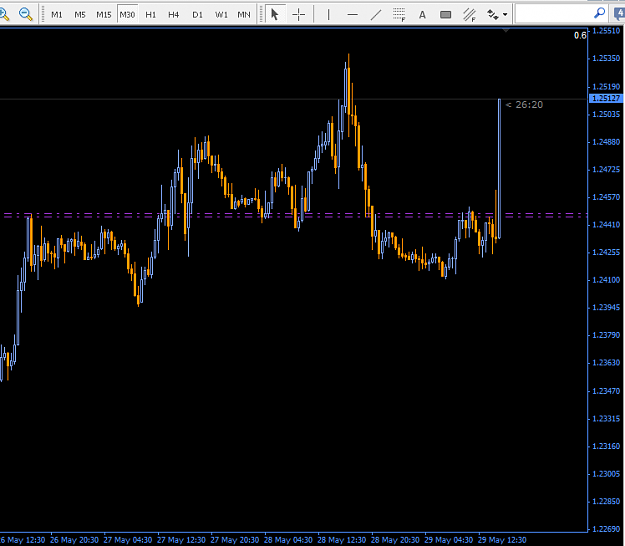Select the Cursor arrow tool
The height and width of the screenshot is (546, 625).
pyautogui.click(x=275, y=15)
